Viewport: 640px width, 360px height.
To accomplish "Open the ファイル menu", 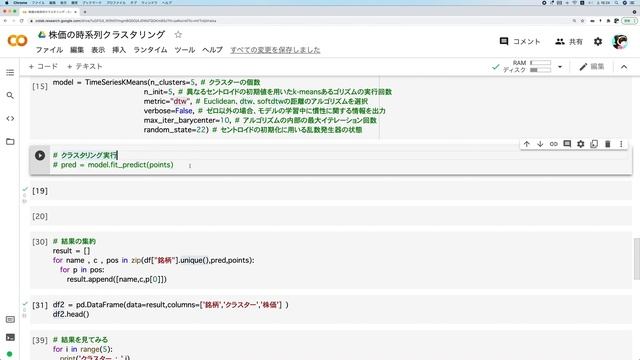I will click(x=49, y=50).
